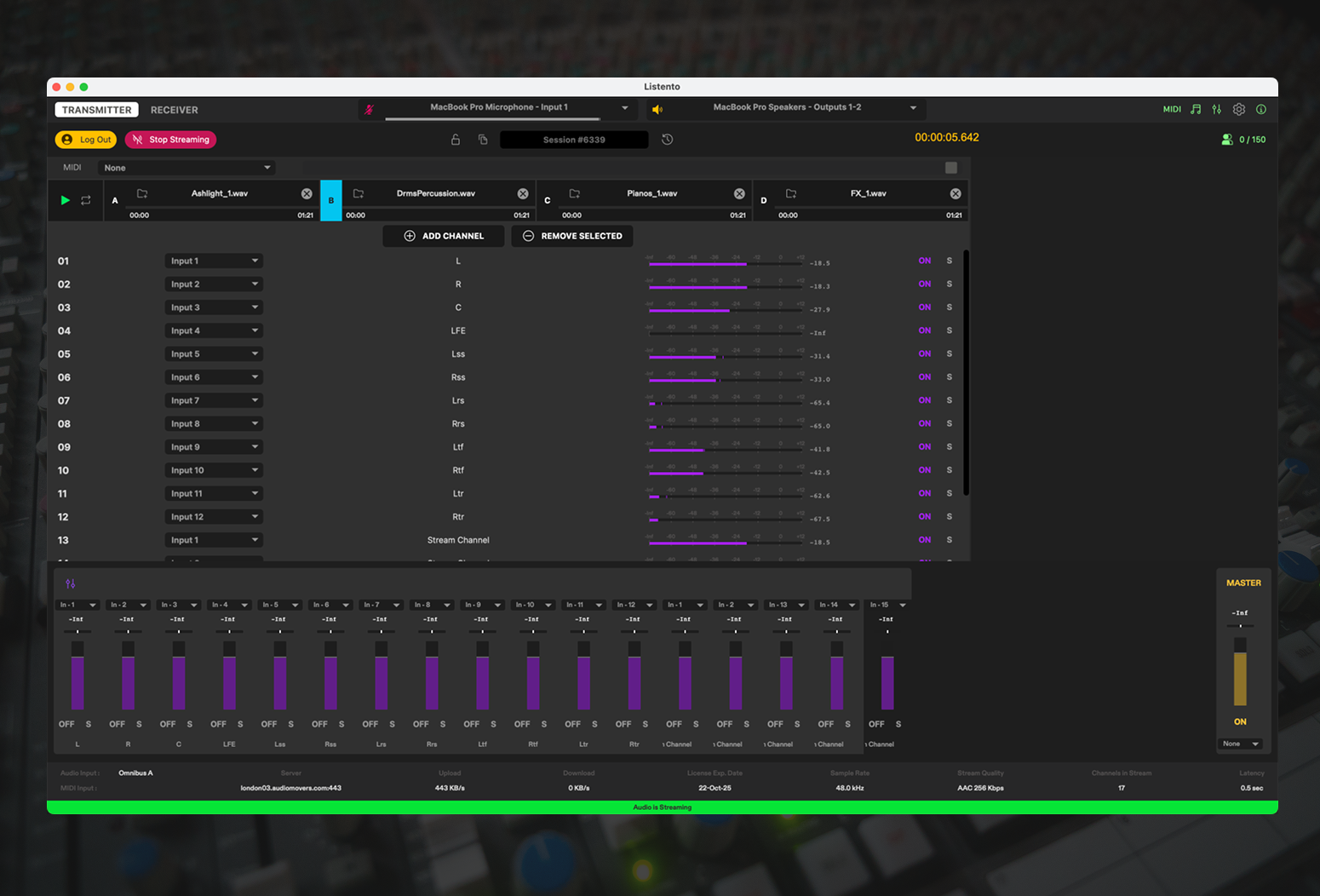Select the Play button to start playback
The width and height of the screenshot is (1320, 896).
pyautogui.click(x=66, y=200)
